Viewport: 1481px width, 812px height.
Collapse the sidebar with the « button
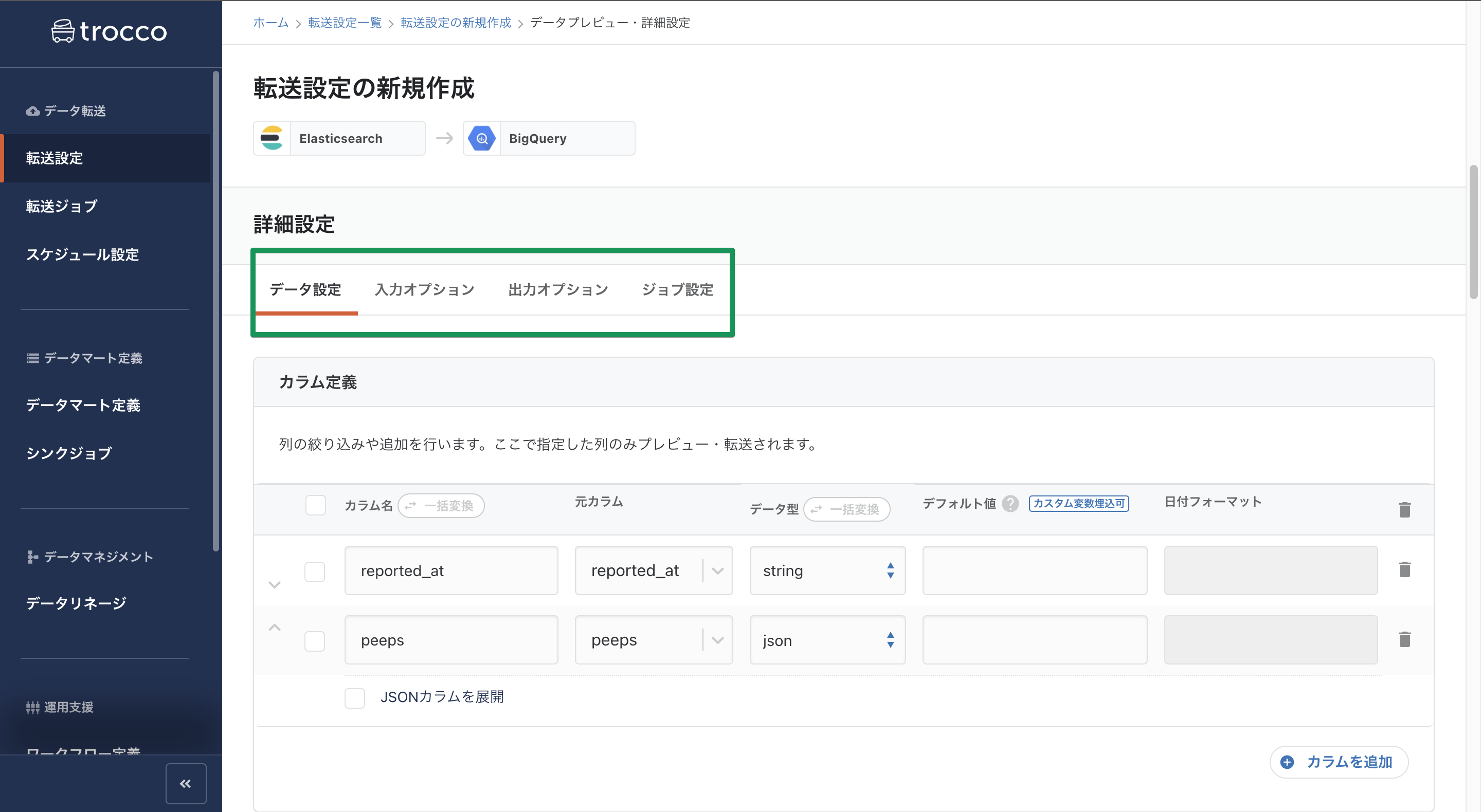(x=185, y=783)
